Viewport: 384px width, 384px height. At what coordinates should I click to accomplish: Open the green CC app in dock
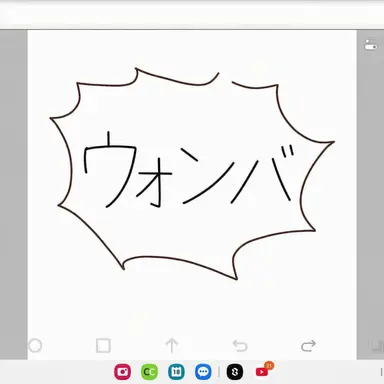[149, 372]
